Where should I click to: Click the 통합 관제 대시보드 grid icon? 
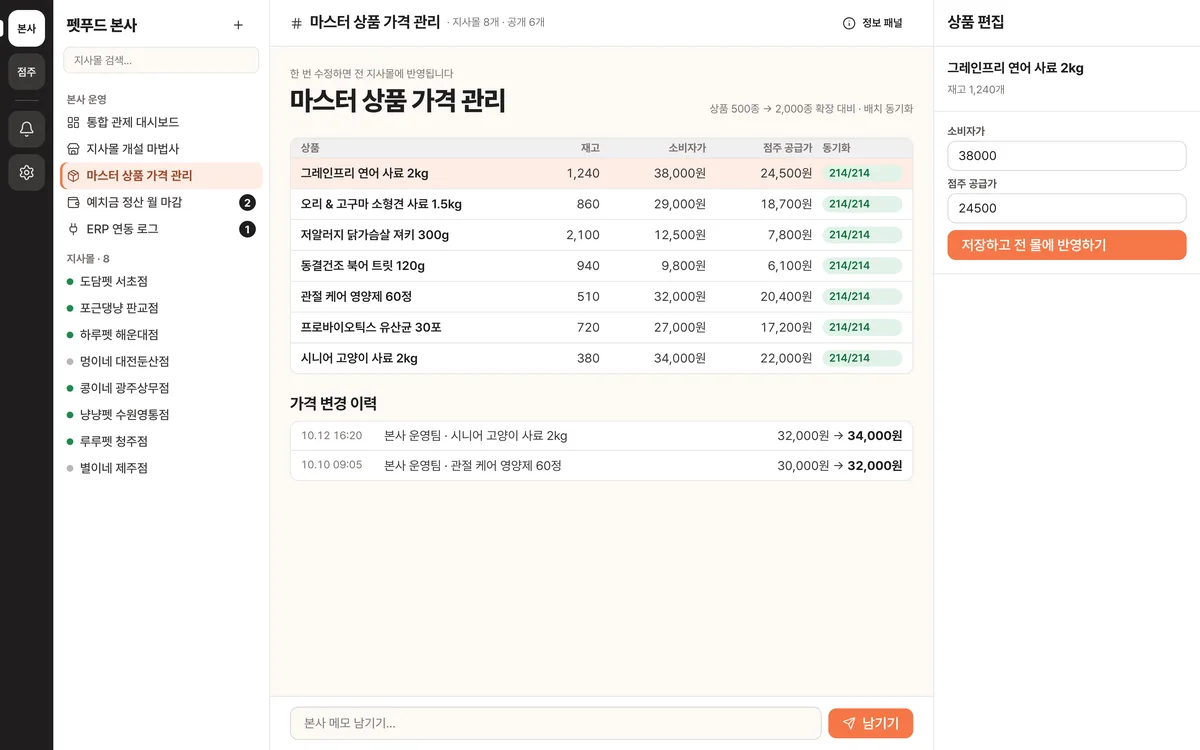(x=73, y=122)
